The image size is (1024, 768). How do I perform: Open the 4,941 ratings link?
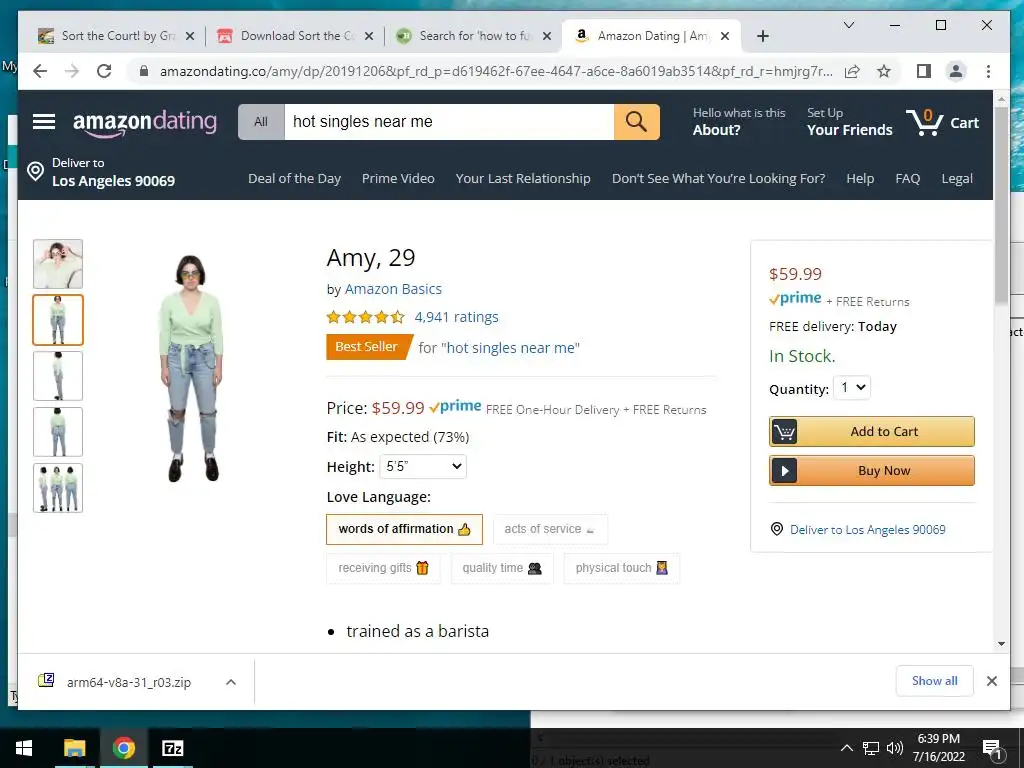(x=456, y=317)
